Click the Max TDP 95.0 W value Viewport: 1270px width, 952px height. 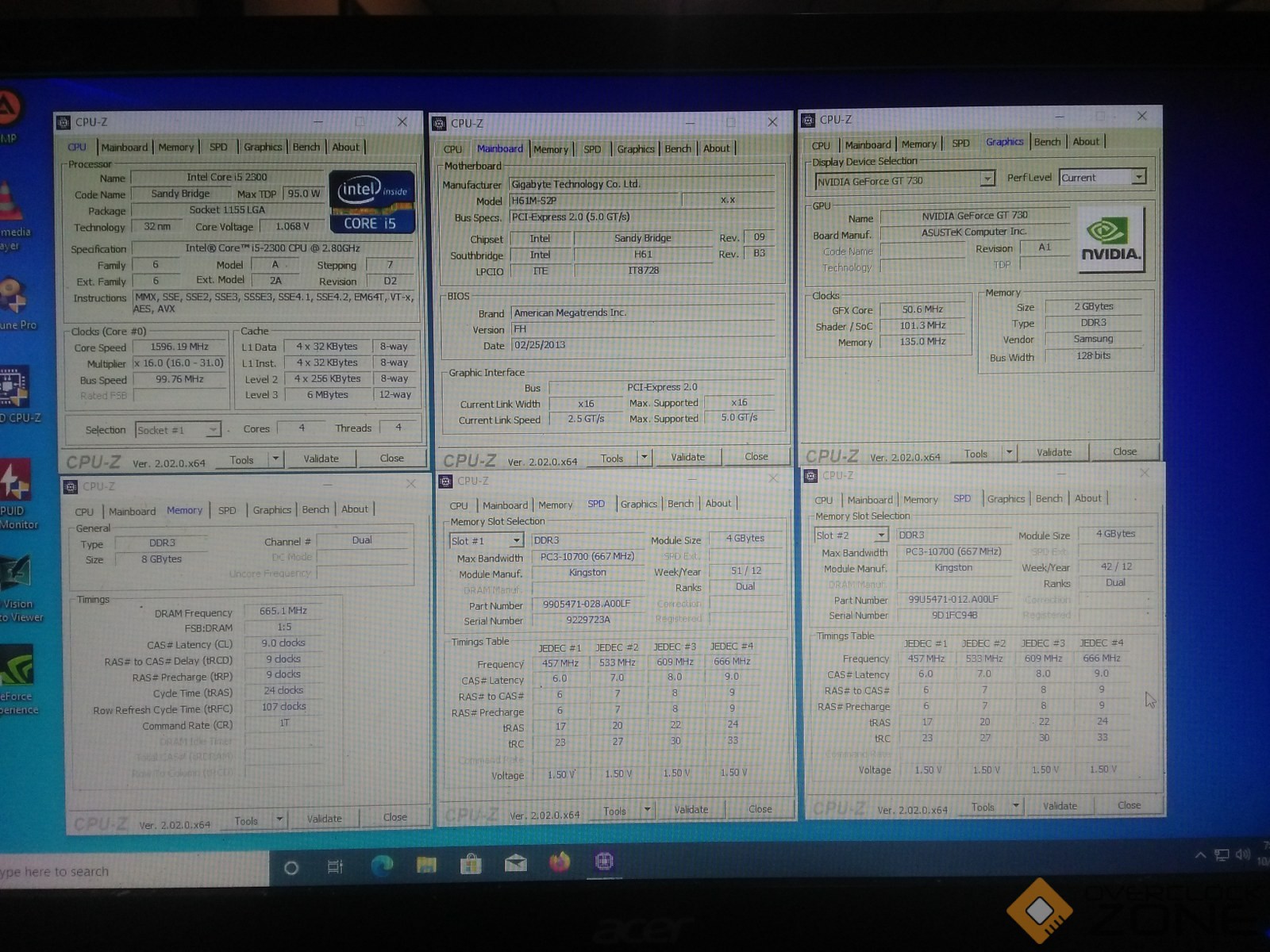(x=303, y=194)
